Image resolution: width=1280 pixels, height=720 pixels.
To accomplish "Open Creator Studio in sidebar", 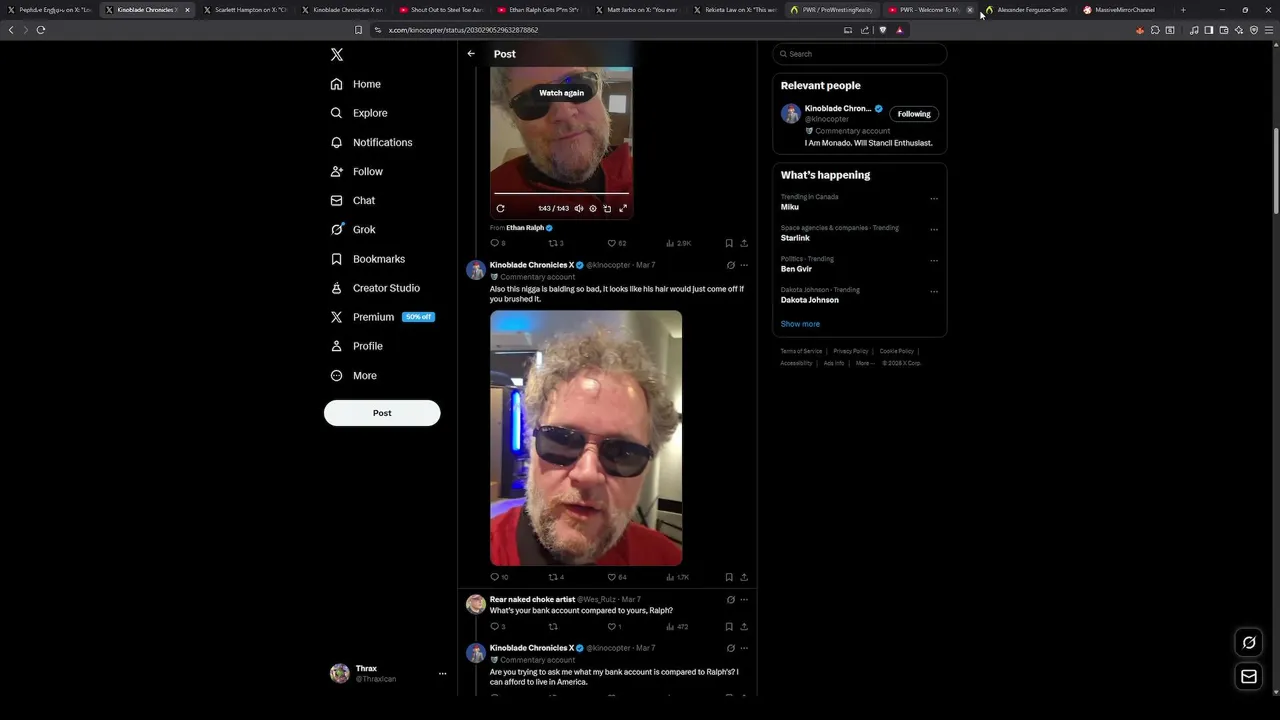I will [x=375, y=288].
